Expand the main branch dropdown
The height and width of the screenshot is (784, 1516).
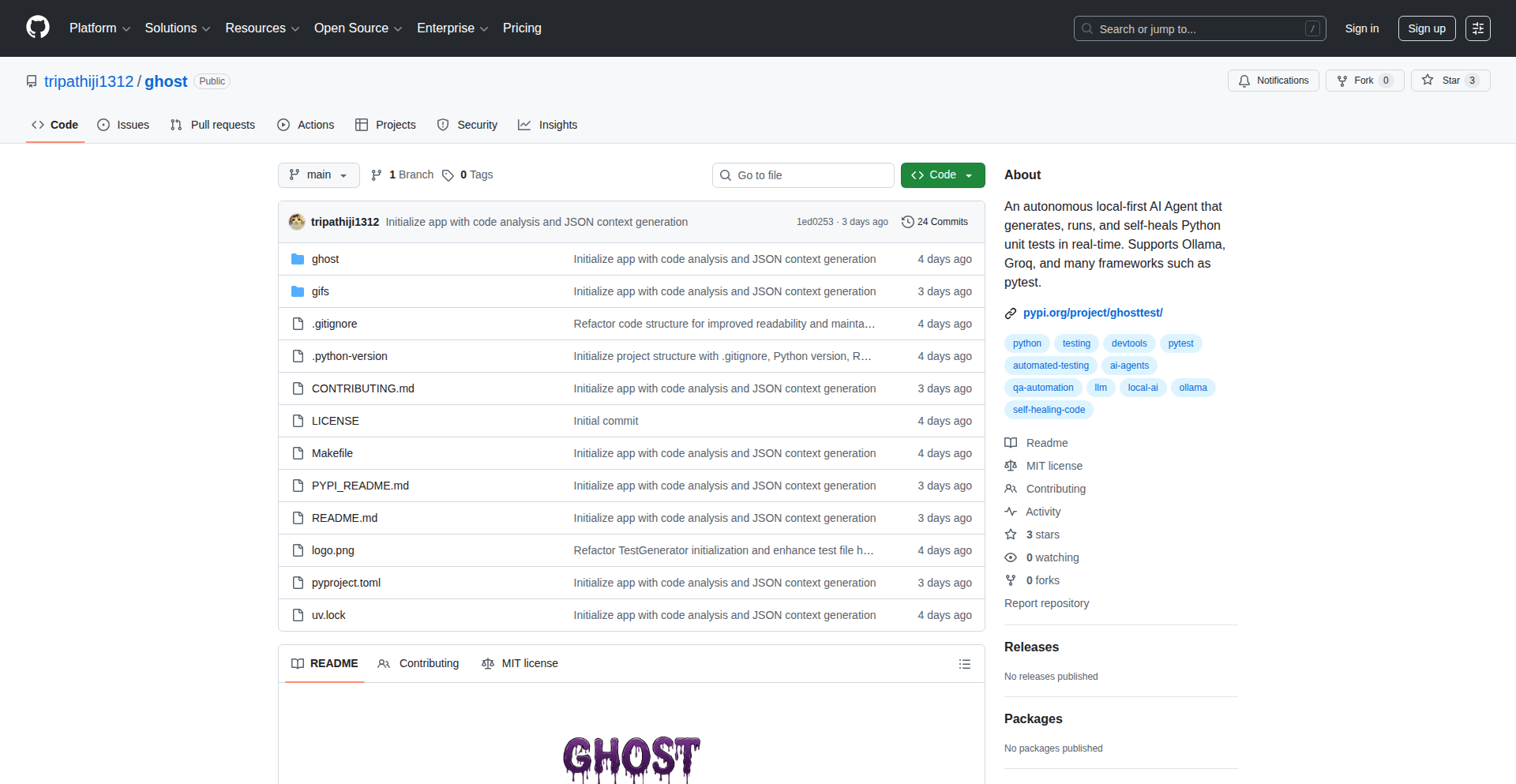tap(318, 175)
